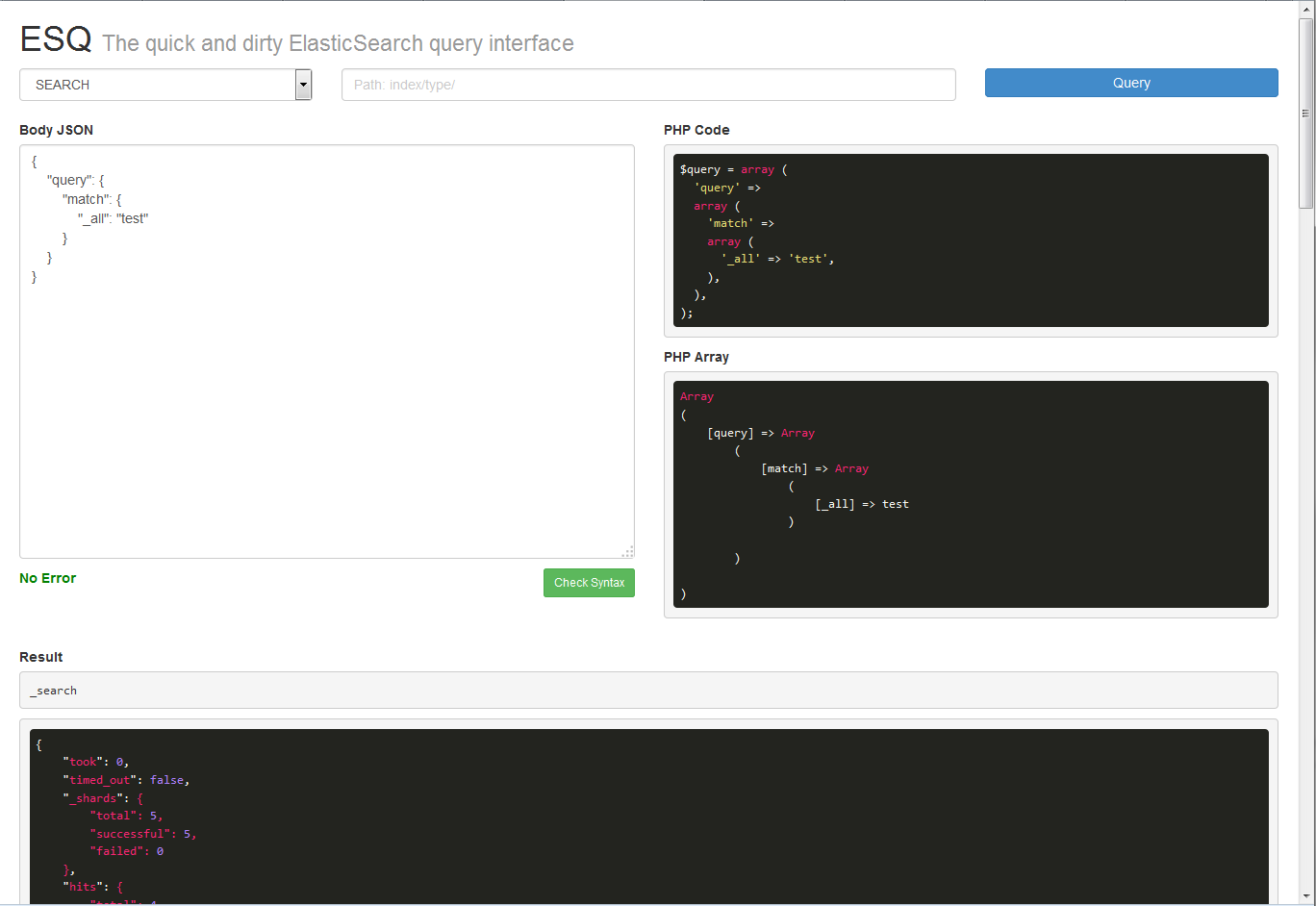The image size is (1316, 906).
Task: Click the $query = array ( line
Action: pyautogui.click(x=734, y=169)
